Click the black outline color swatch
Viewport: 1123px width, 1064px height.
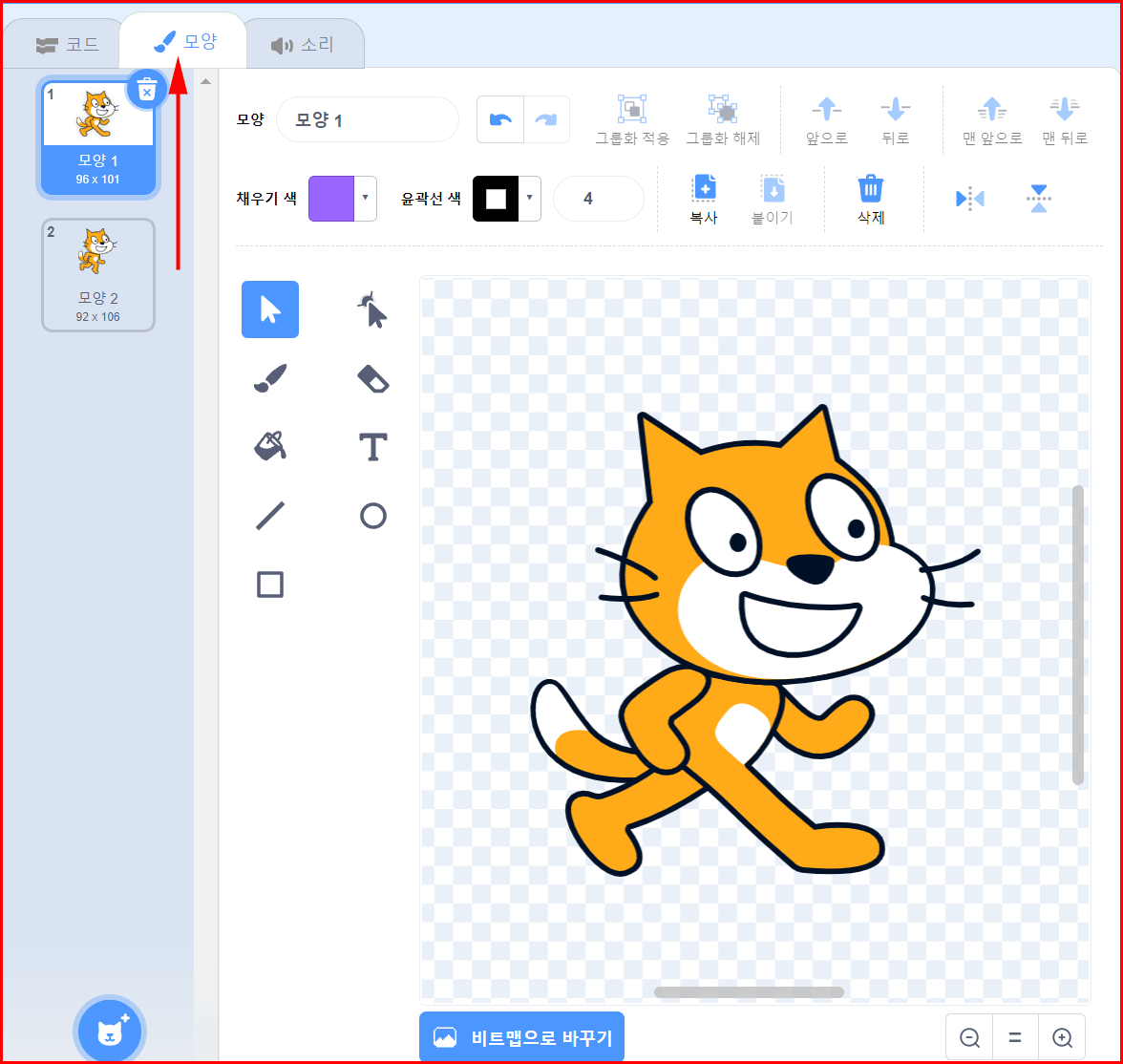coord(496,199)
